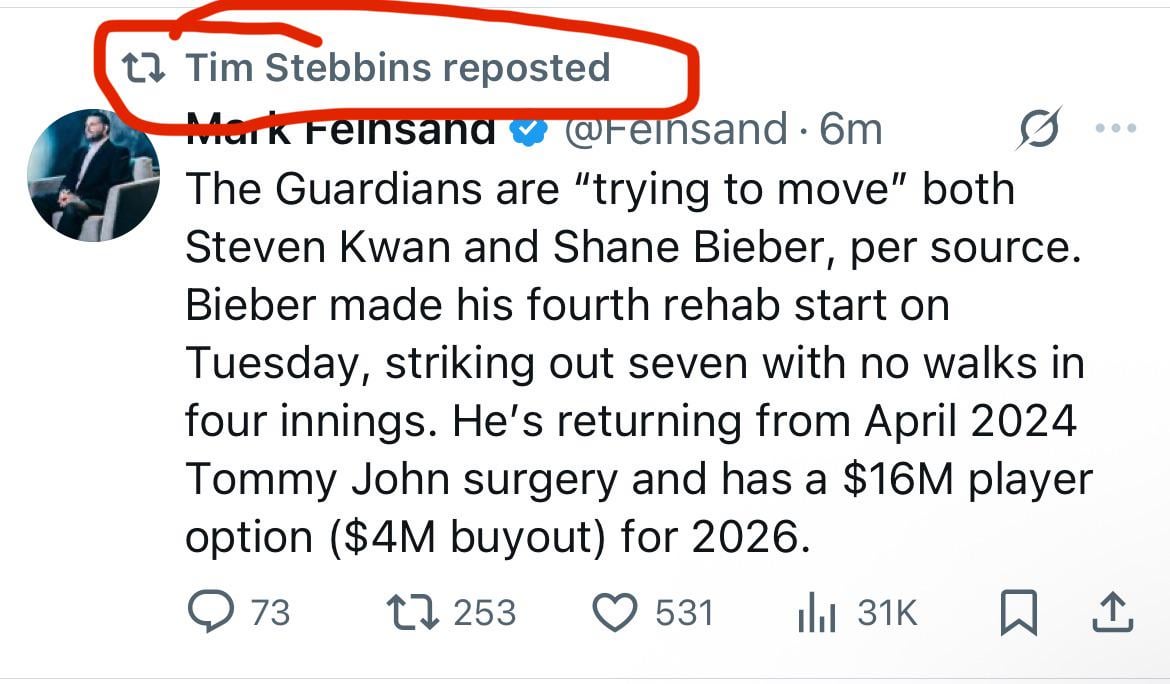Open the "Tim Stebbins reposted" link
Image resolution: width=1170 pixels, height=684 pixels.
point(398,68)
